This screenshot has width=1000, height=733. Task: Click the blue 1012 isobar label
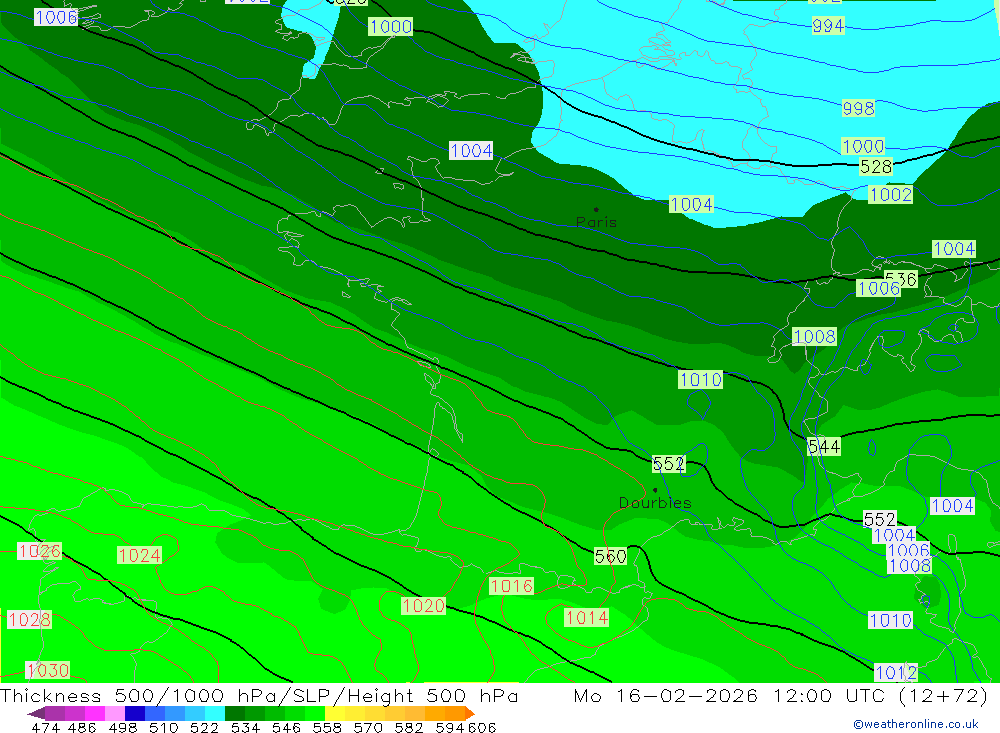[895, 672]
